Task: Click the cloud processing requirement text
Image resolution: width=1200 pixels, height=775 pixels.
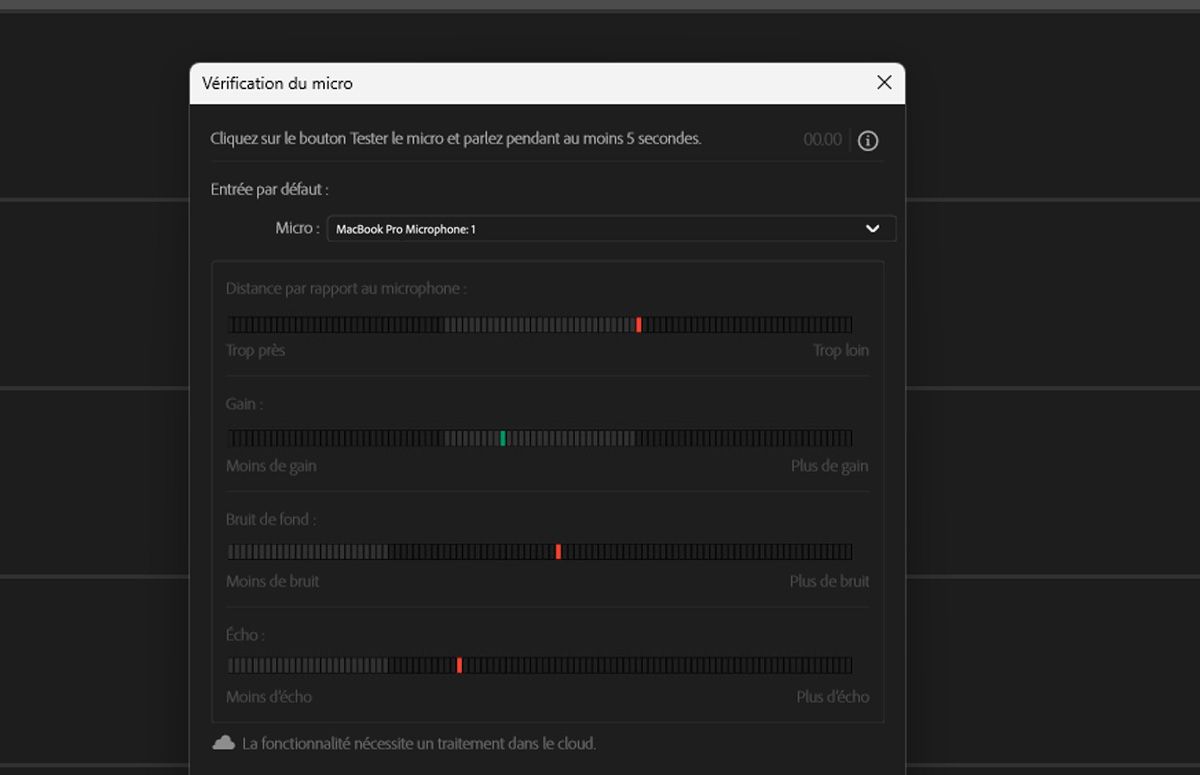Action: (x=419, y=744)
